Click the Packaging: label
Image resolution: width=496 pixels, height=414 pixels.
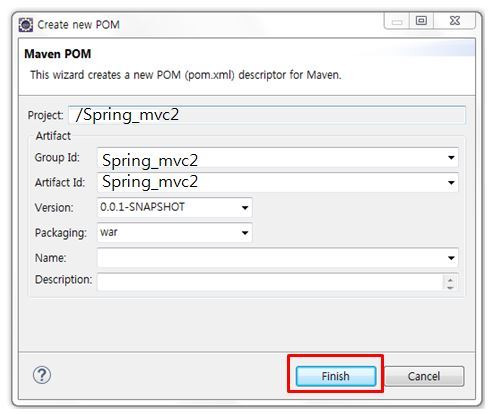pos(61,233)
